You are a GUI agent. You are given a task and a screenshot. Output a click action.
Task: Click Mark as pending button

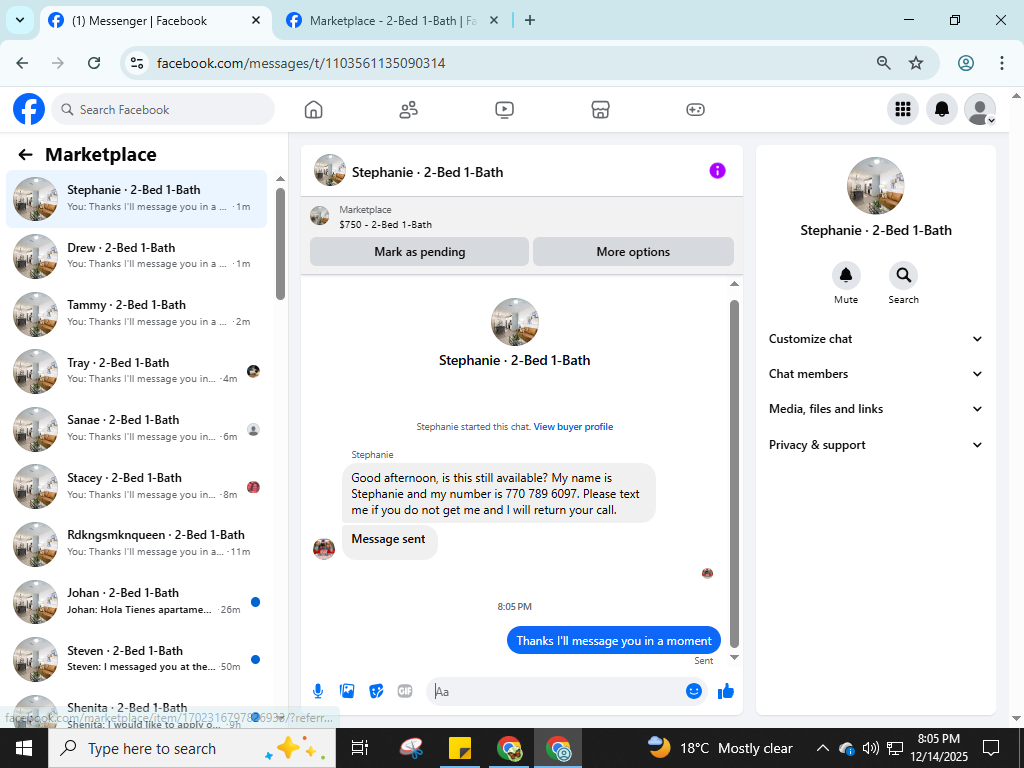(x=419, y=251)
